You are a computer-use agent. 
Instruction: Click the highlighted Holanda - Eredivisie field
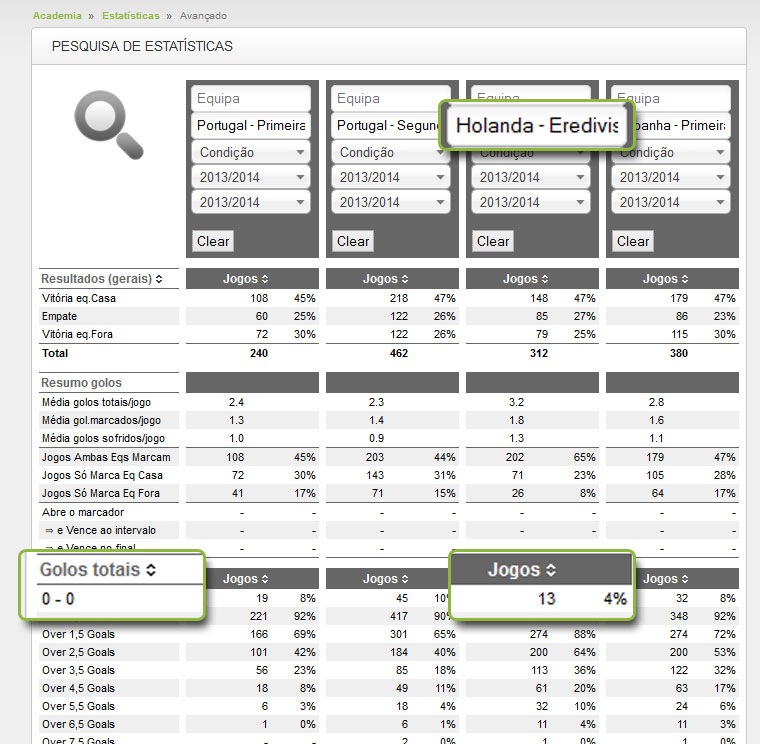538,127
